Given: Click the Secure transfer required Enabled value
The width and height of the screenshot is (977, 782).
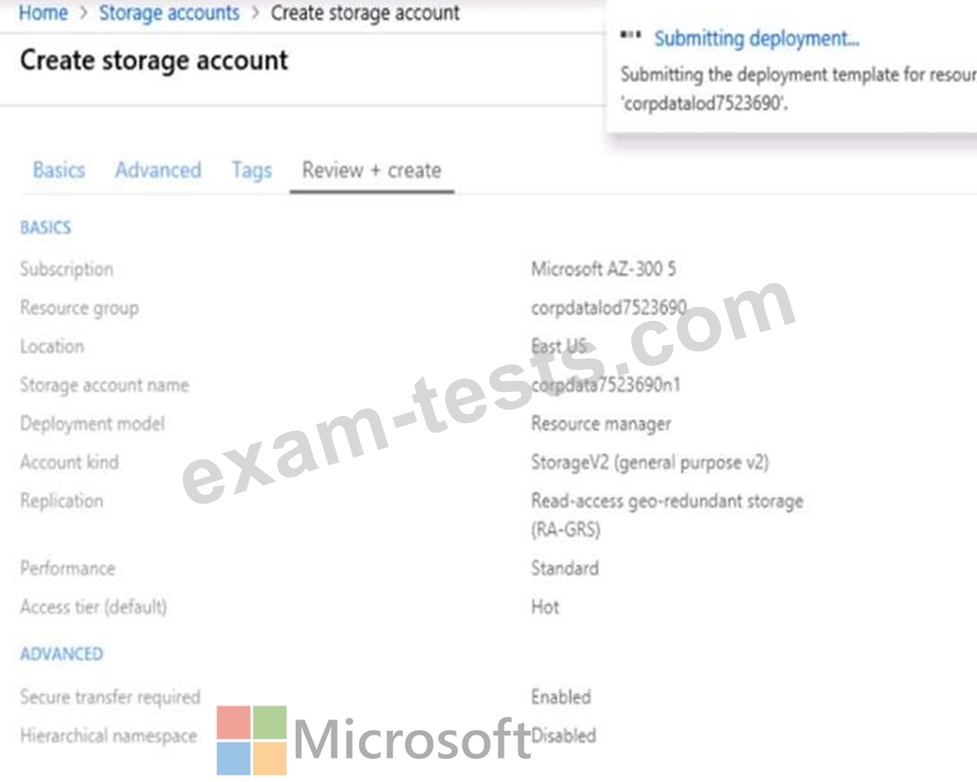Looking at the screenshot, I should pos(561,697).
